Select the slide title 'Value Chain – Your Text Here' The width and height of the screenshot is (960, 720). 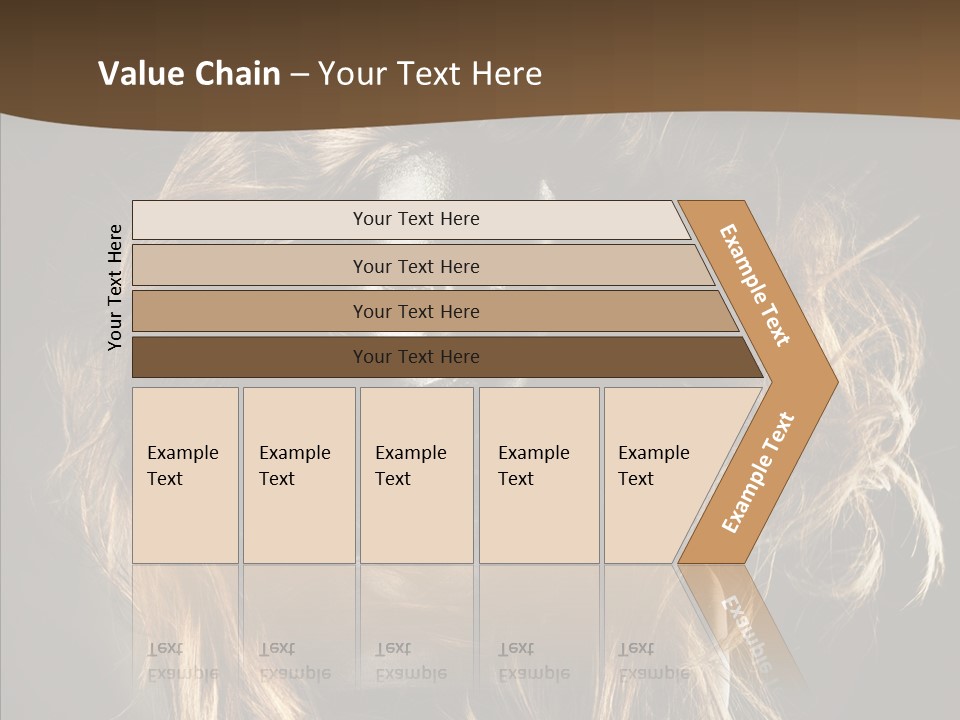click(x=320, y=73)
